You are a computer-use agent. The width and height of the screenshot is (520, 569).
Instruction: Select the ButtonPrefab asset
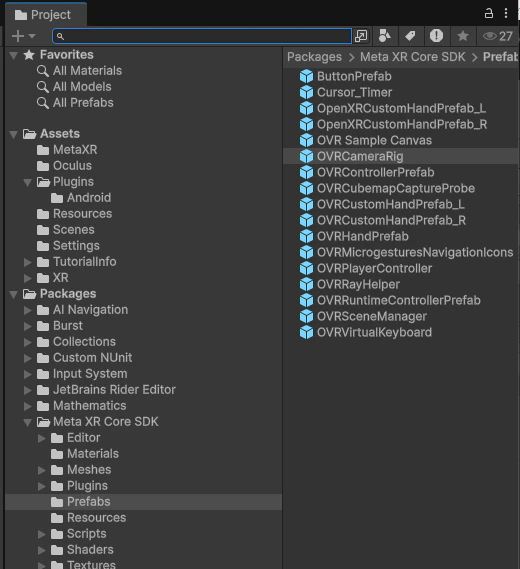345,77
